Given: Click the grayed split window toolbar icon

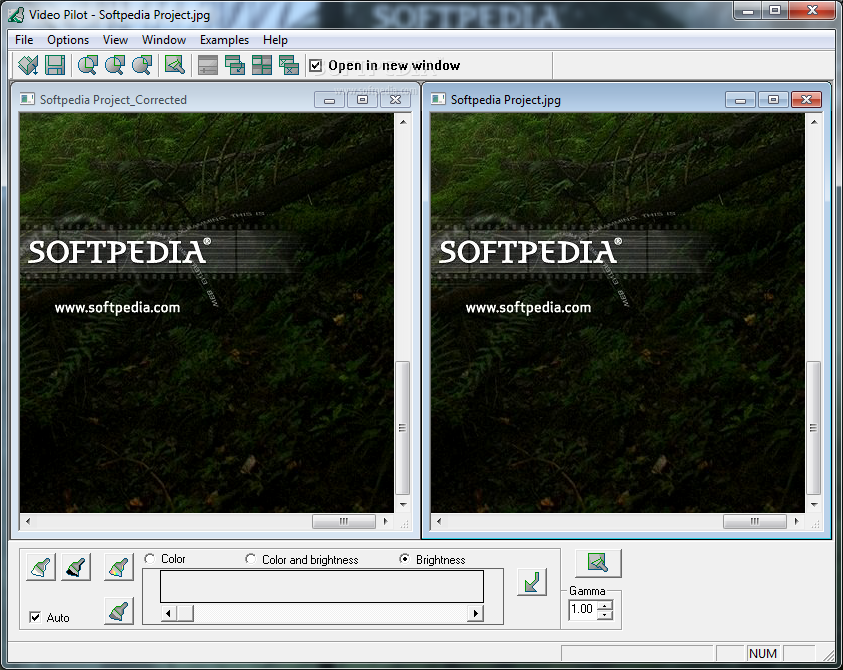Looking at the screenshot, I should (x=208, y=66).
